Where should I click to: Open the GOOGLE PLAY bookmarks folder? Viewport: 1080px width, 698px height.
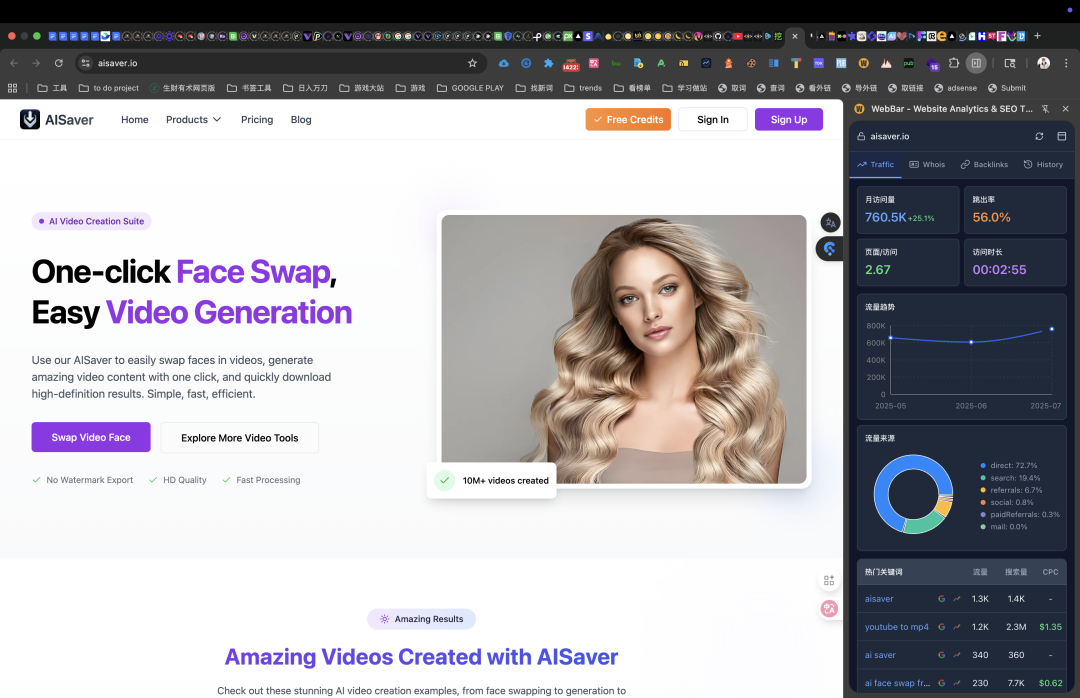tap(470, 88)
